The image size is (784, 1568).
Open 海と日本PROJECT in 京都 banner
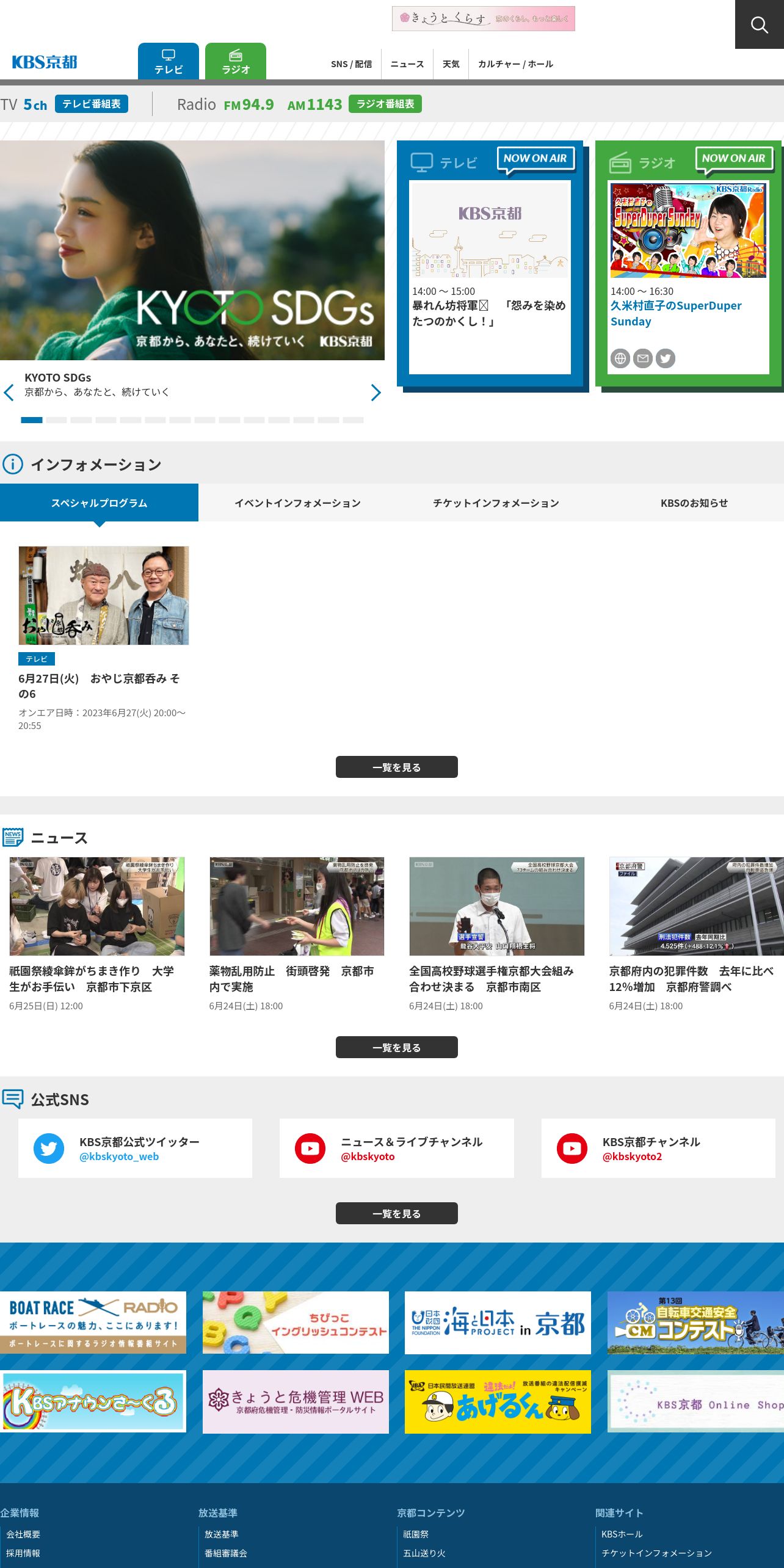pyautogui.click(x=498, y=1323)
